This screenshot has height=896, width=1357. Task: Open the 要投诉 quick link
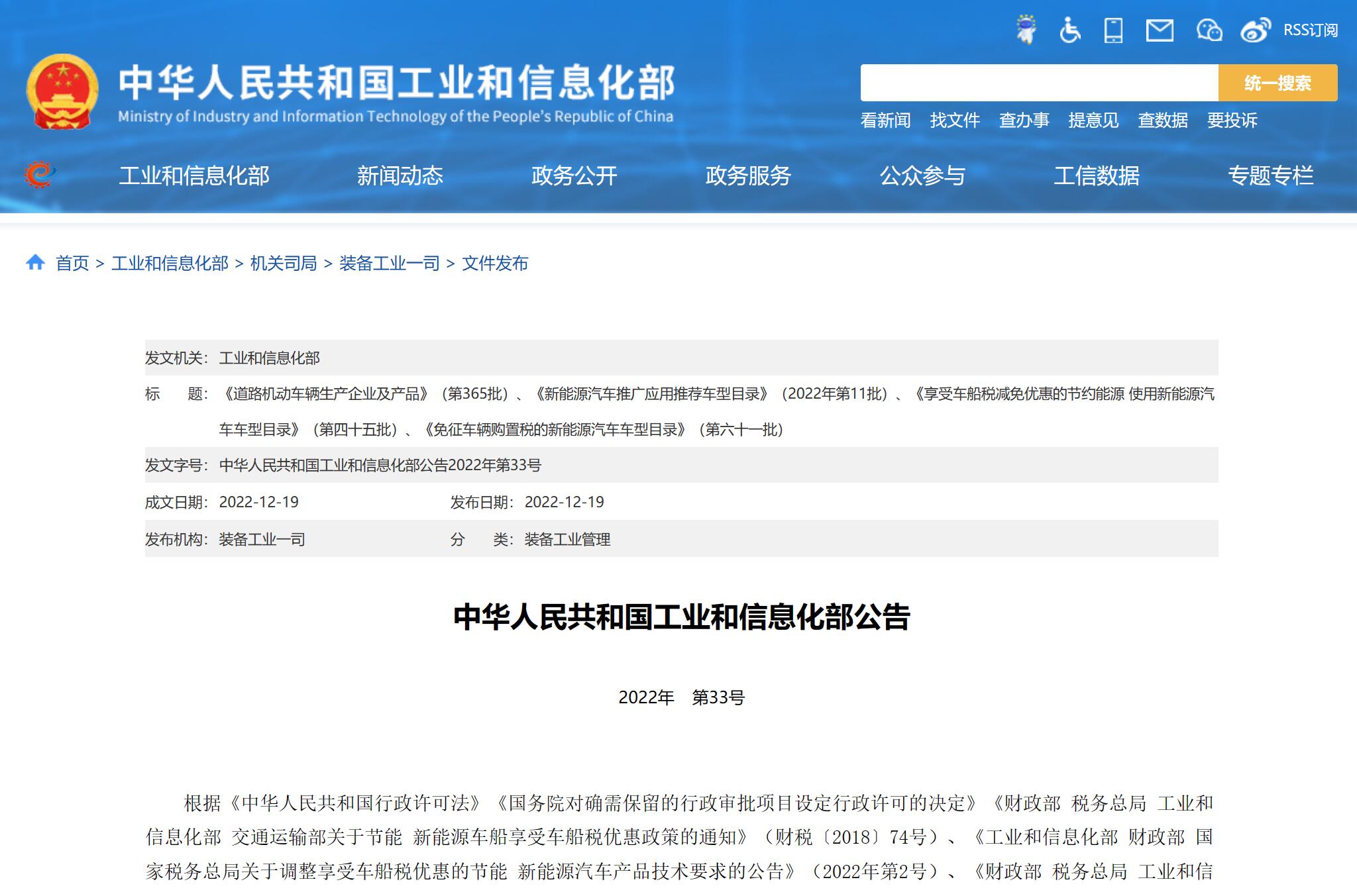[x=1232, y=121]
